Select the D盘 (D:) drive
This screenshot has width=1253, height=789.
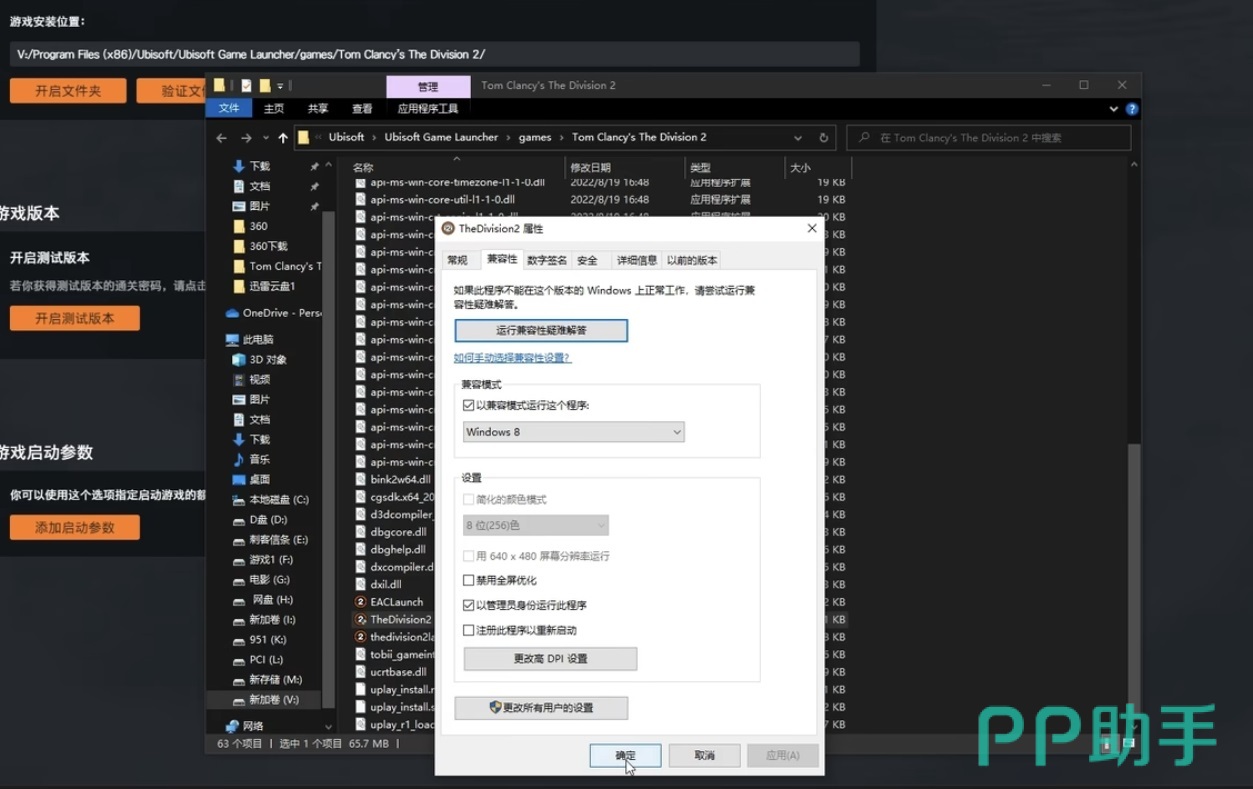pos(259,520)
